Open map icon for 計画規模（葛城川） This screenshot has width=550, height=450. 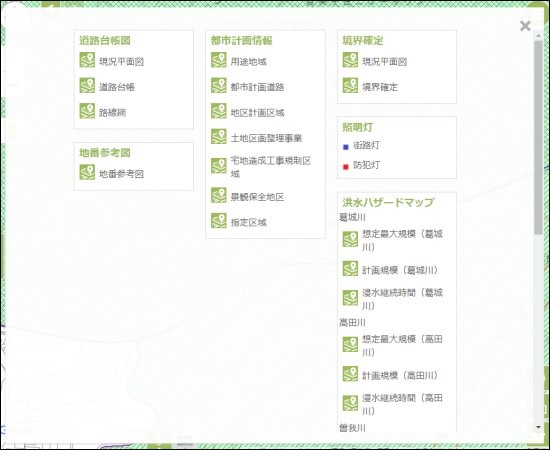(350, 269)
